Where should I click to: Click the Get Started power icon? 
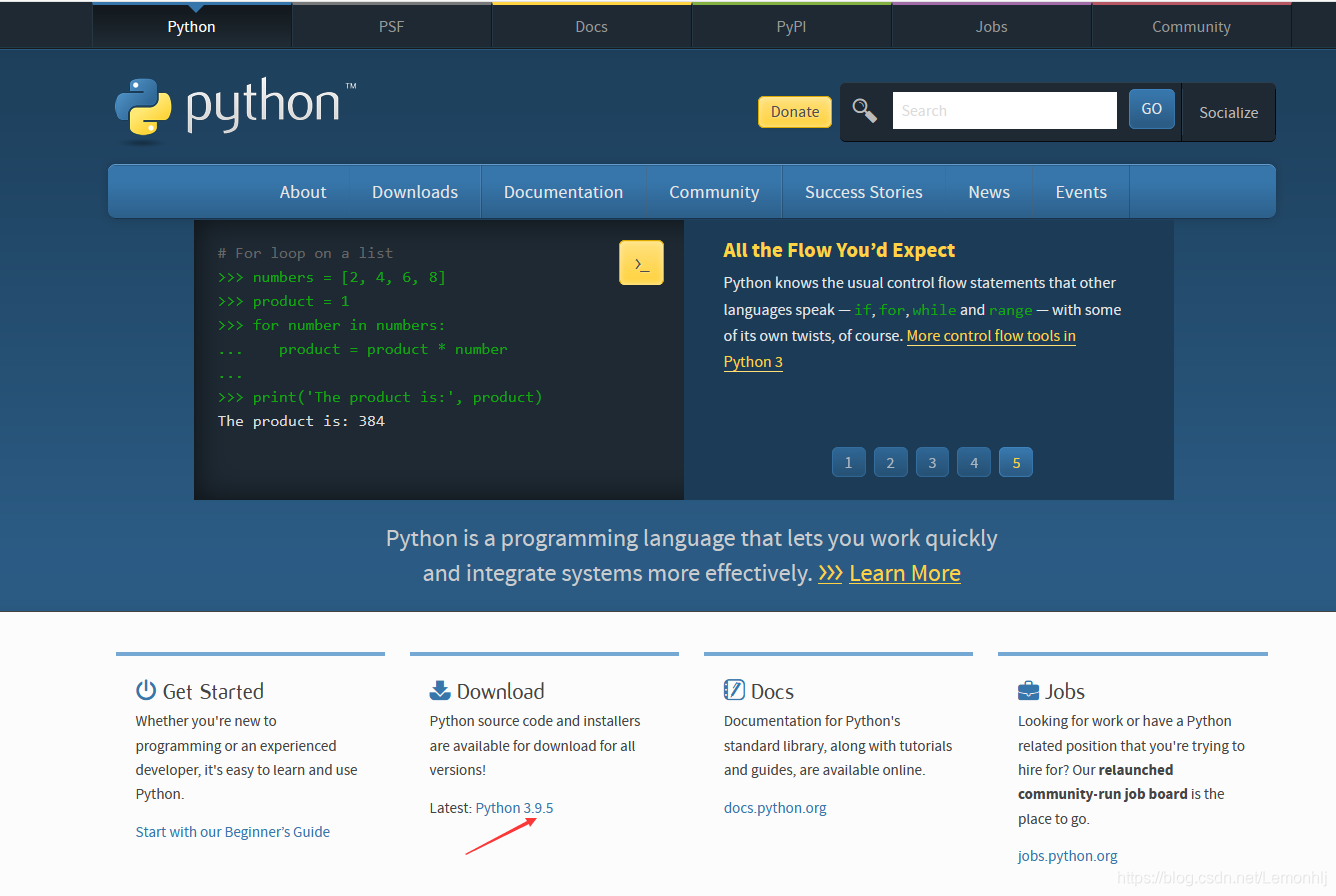(x=146, y=690)
